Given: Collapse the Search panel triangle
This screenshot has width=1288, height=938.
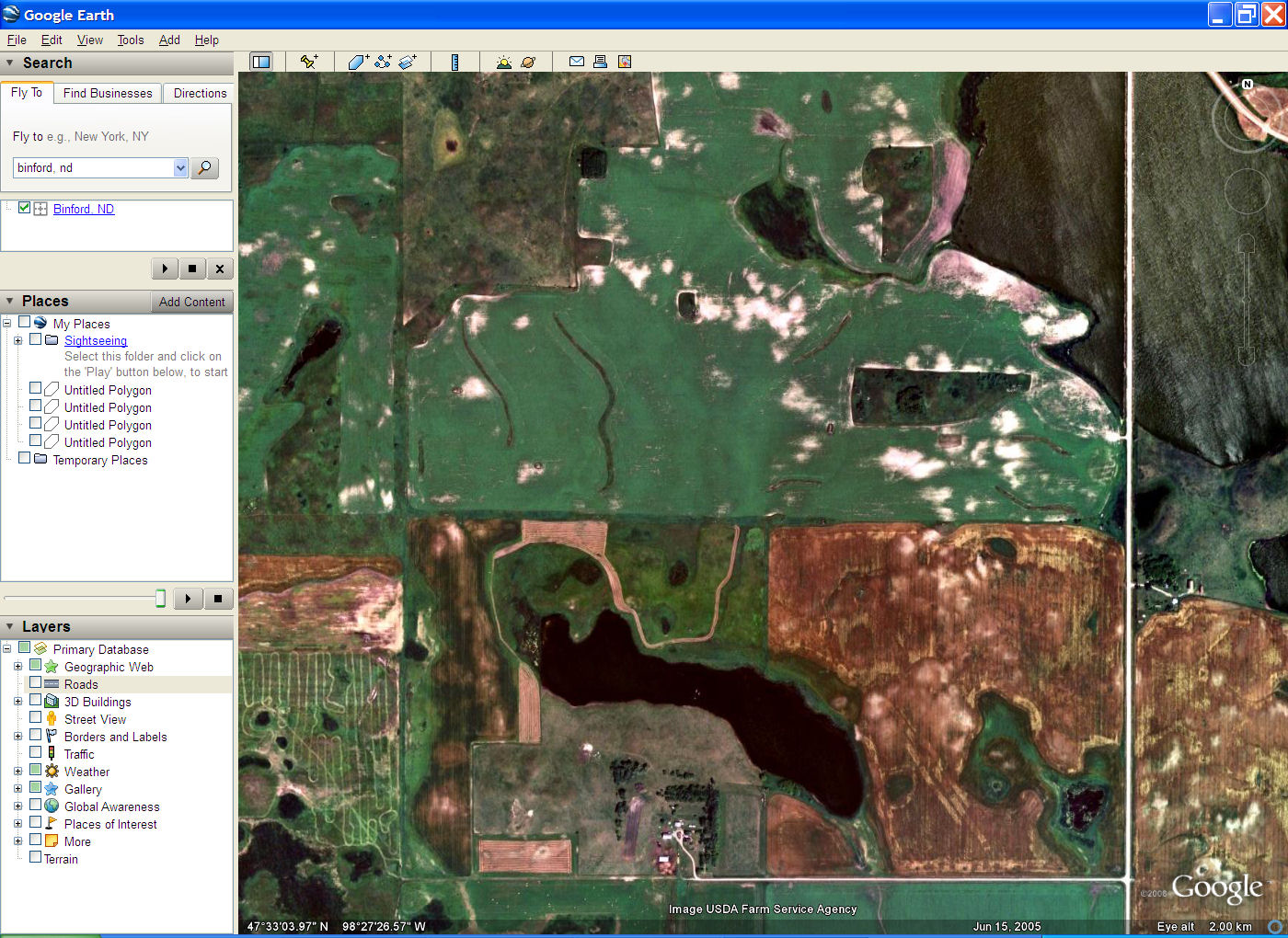Looking at the screenshot, I should click(10, 63).
